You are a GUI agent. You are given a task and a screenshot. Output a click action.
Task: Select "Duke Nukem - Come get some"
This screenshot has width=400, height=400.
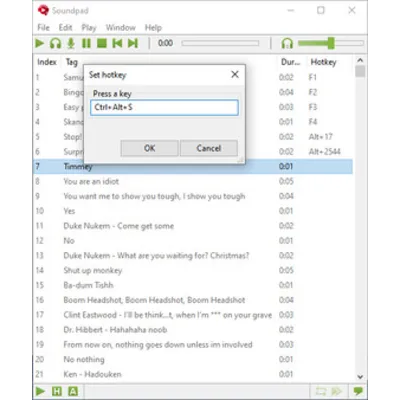pyautogui.click(x=193, y=226)
